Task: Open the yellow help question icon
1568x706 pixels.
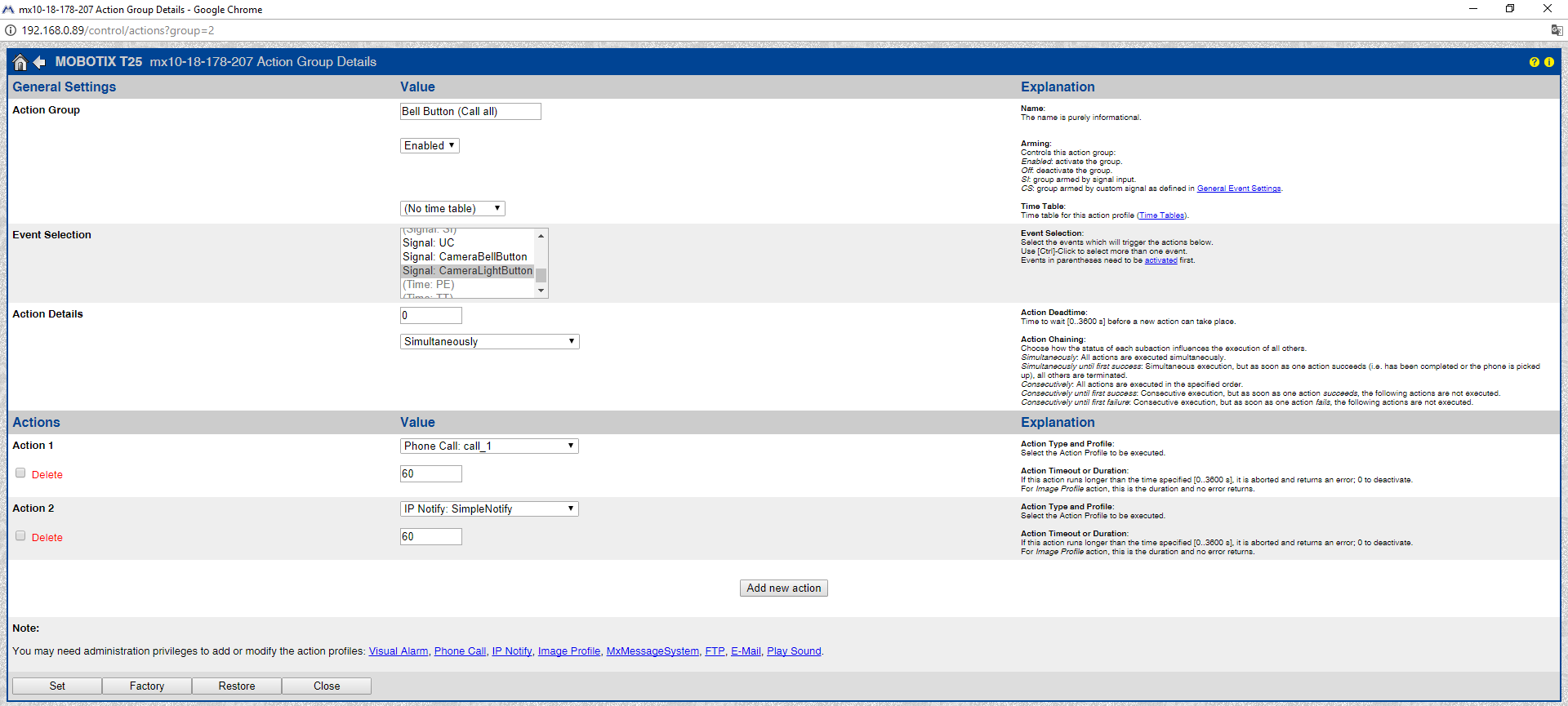Action: tap(1534, 62)
